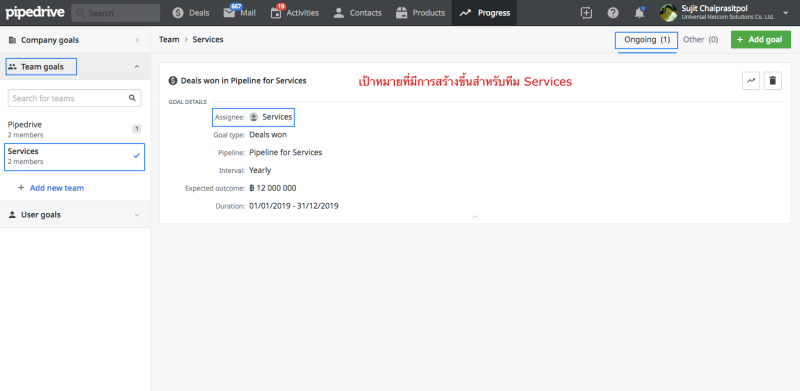Open the help question mark icon
800x391 pixels.
coord(613,13)
